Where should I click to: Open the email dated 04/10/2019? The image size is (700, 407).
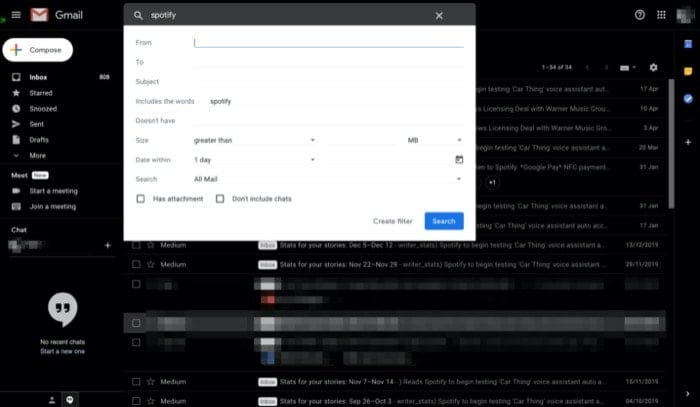pos(397,401)
